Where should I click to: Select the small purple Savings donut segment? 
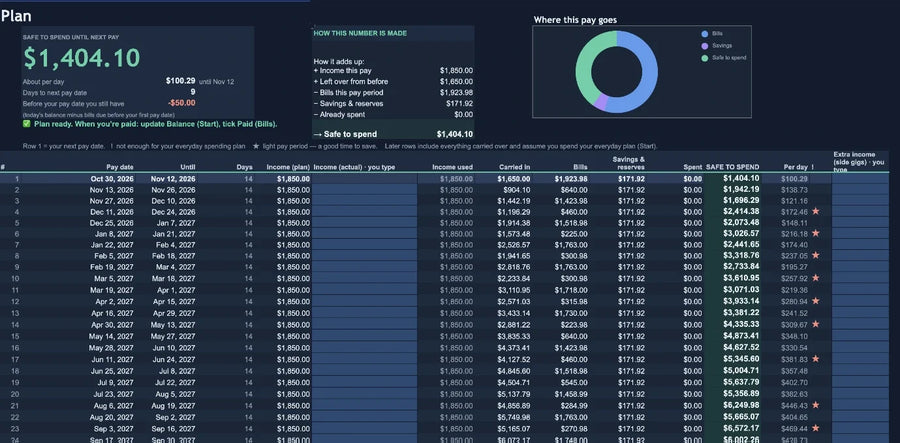pyautogui.click(x=600, y=103)
